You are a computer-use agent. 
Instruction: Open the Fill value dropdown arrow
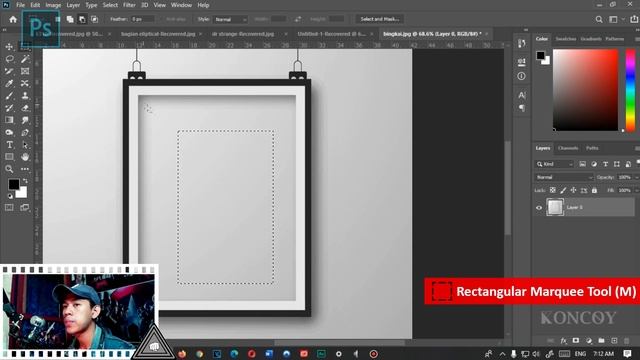637,190
